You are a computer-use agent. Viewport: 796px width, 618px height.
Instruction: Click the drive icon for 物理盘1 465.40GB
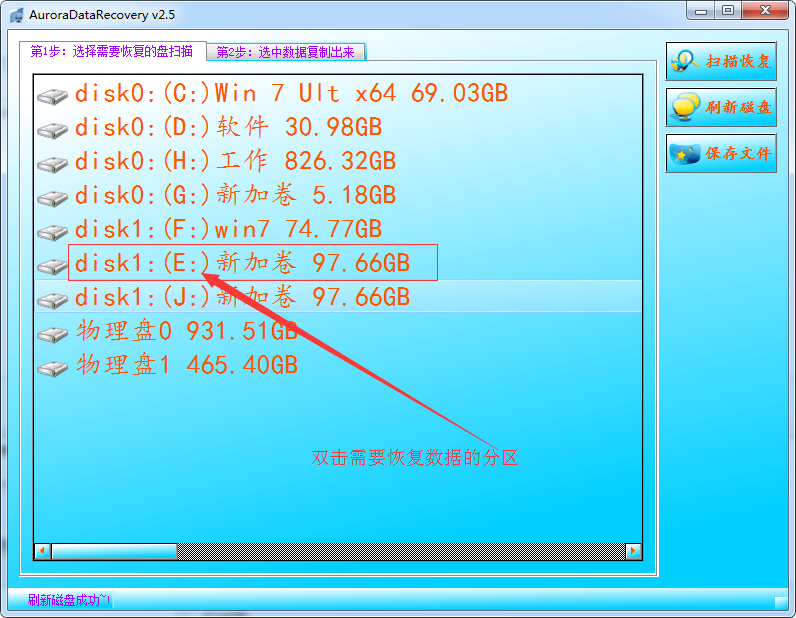coord(52,367)
